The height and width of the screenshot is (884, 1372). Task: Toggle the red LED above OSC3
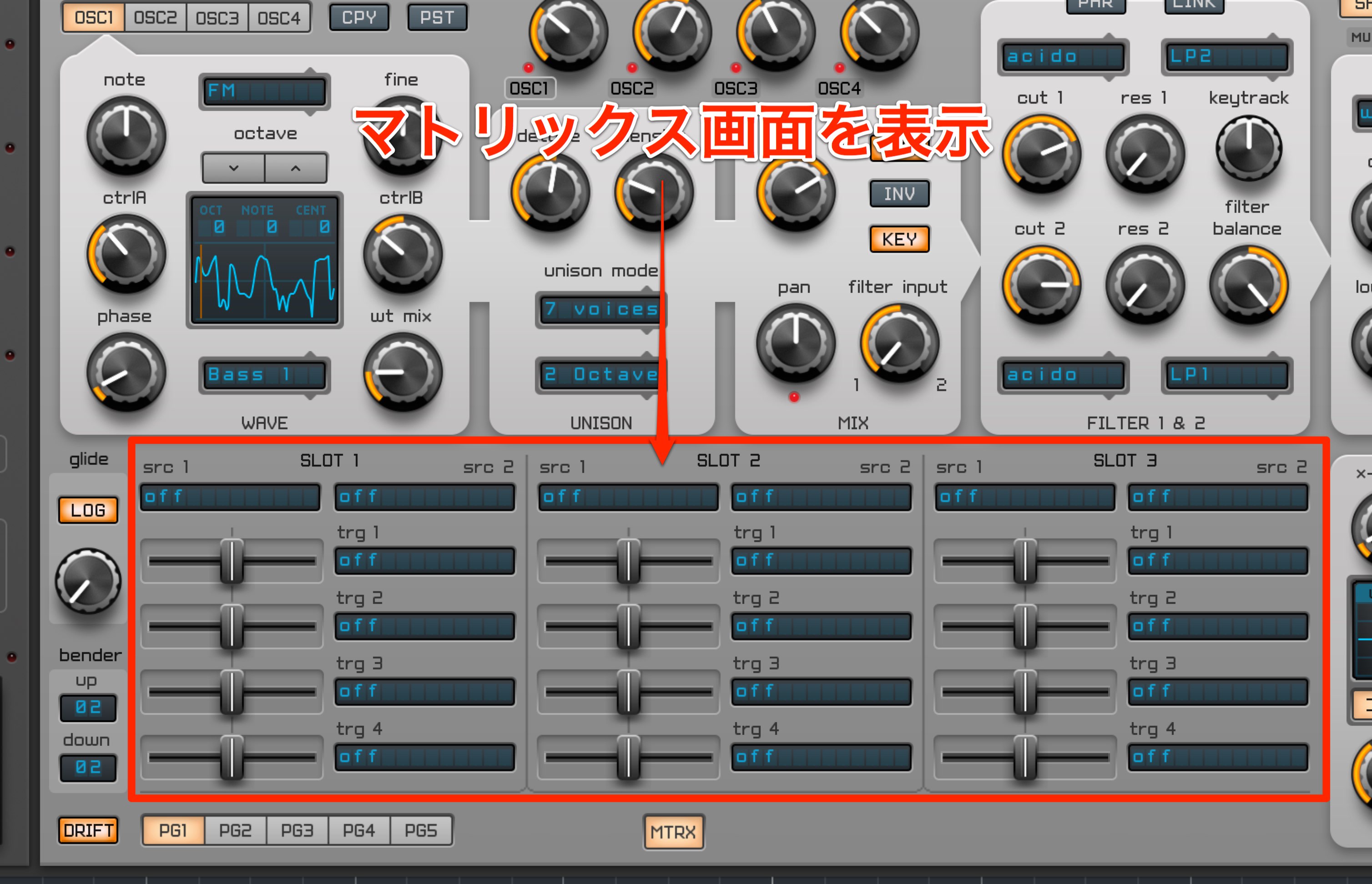click(x=735, y=68)
